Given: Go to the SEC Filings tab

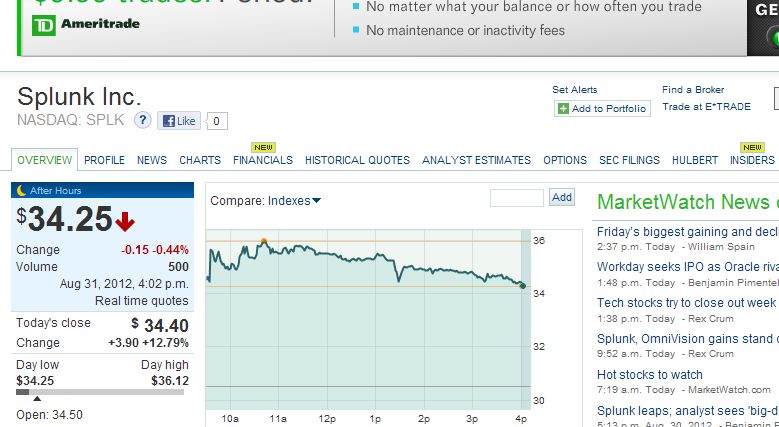Looking at the screenshot, I should pos(629,160).
